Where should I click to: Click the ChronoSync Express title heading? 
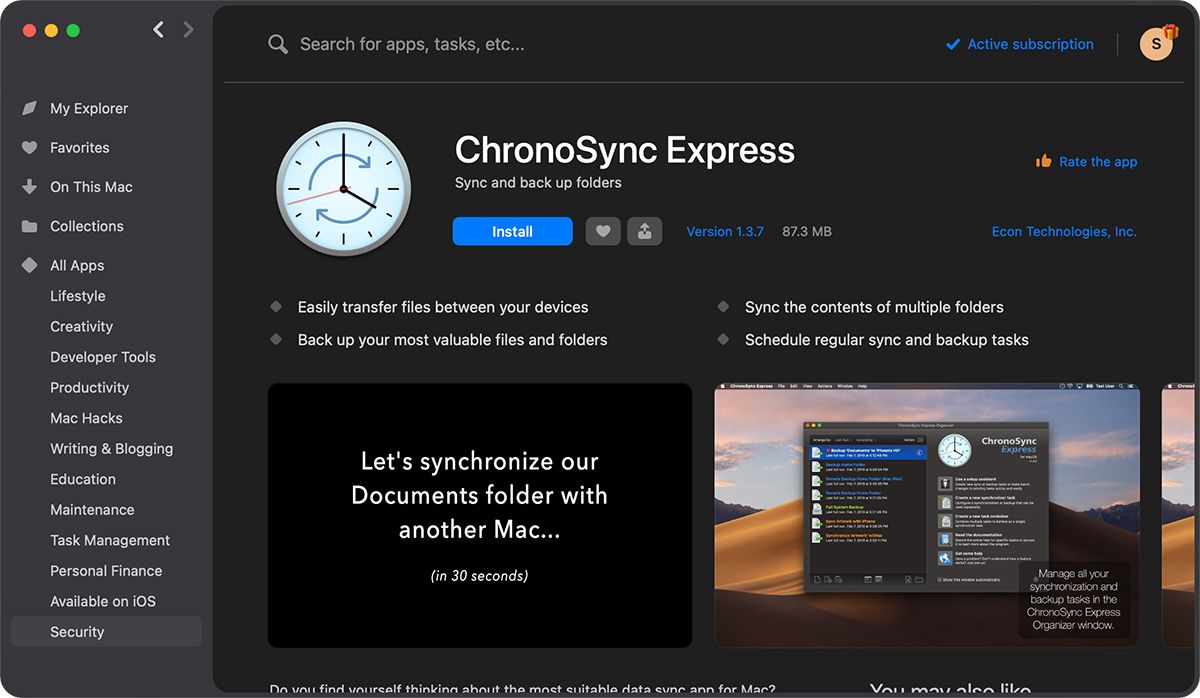coord(625,150)
